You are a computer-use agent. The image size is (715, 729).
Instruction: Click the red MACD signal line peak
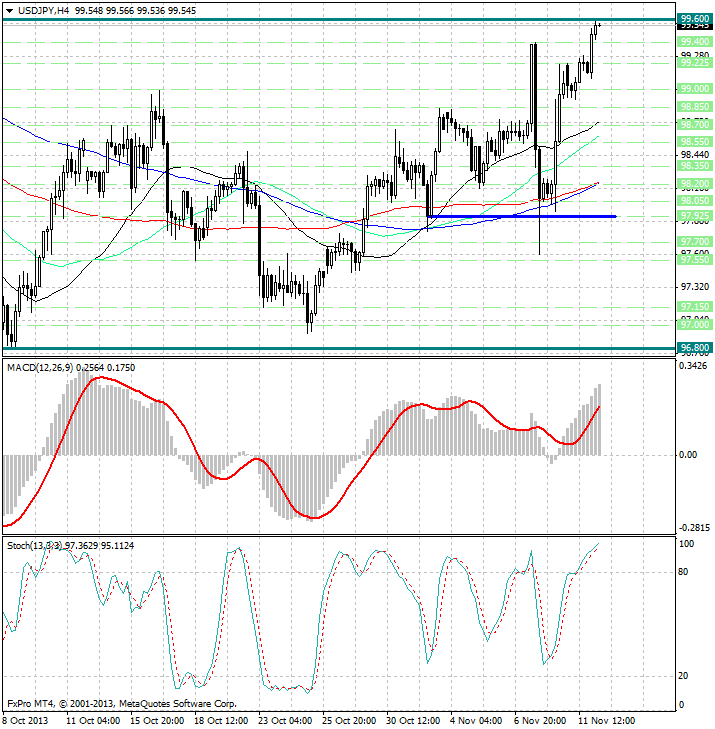tap(100, 378)
